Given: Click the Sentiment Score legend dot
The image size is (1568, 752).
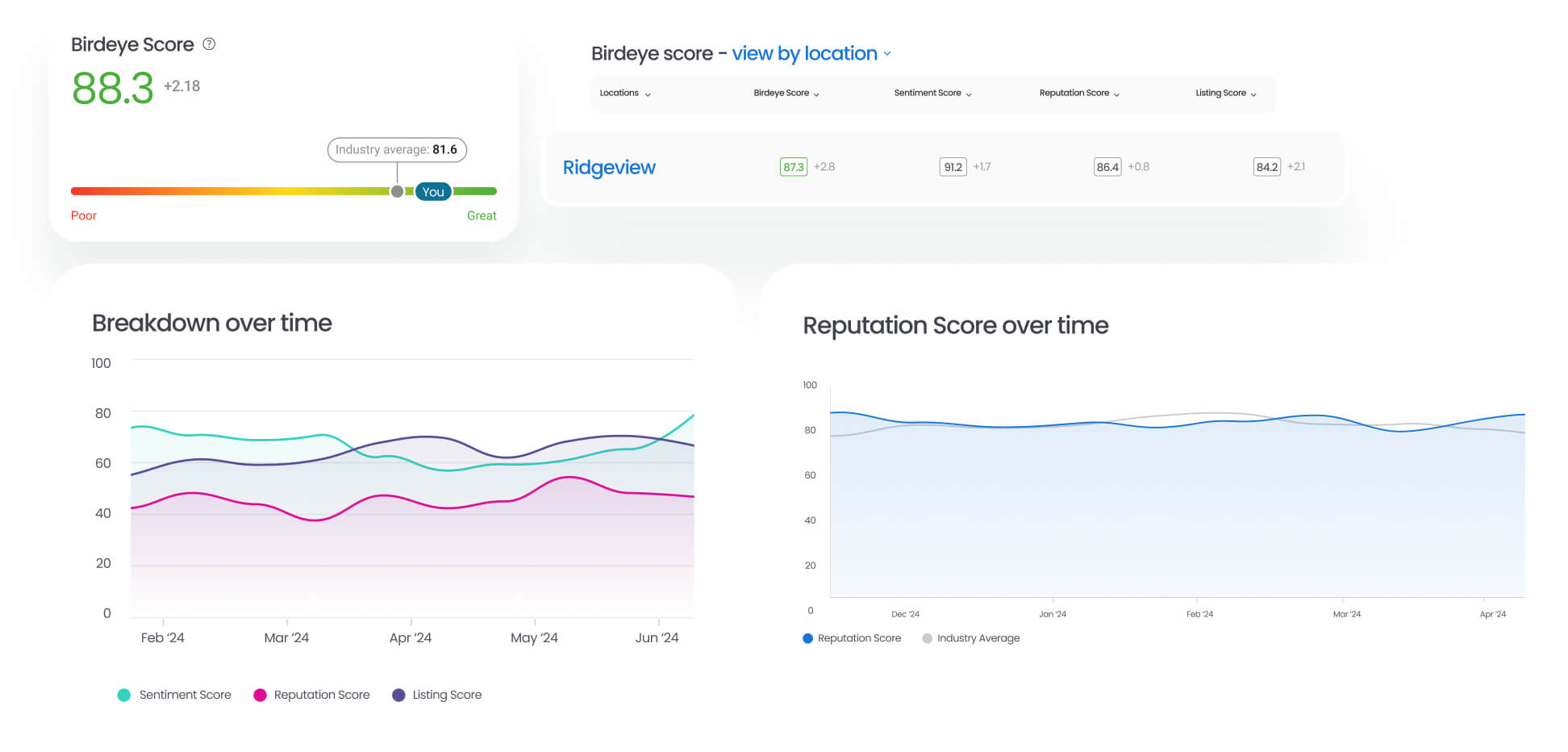Looking at the screenshot, I should [124, 695].
